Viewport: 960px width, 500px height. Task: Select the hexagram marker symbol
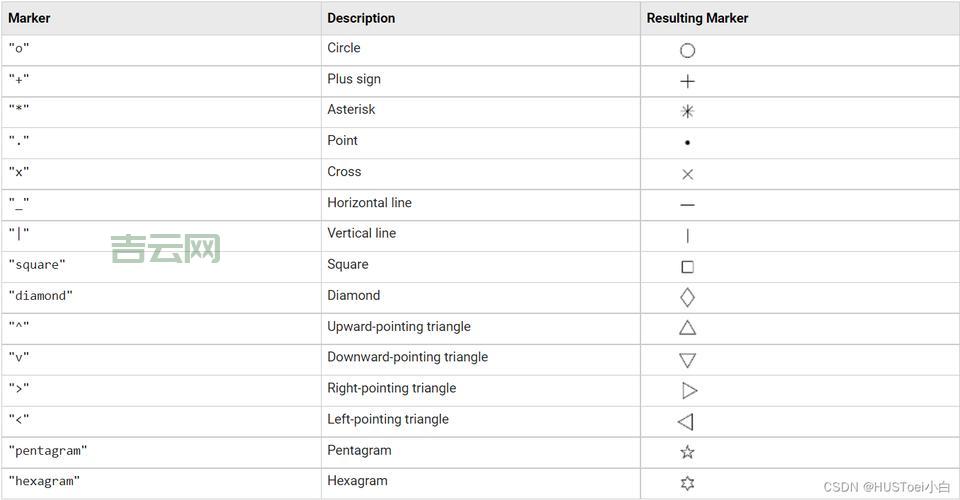click(687, 483)
